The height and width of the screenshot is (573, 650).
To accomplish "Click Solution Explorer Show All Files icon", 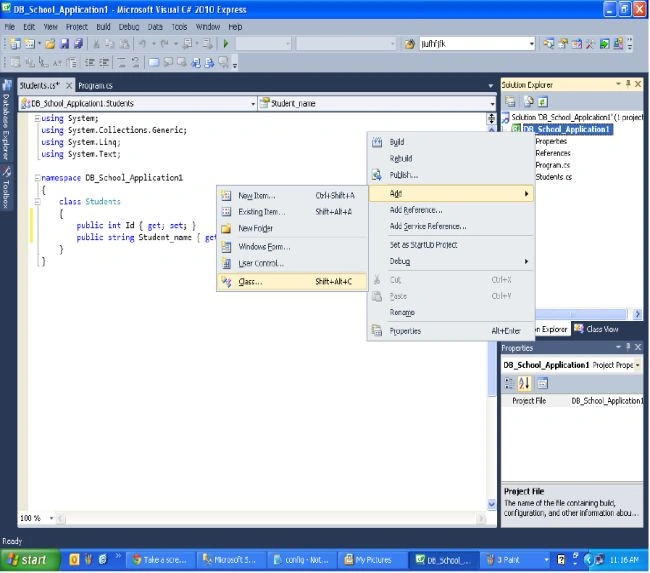I will (529, 102).
